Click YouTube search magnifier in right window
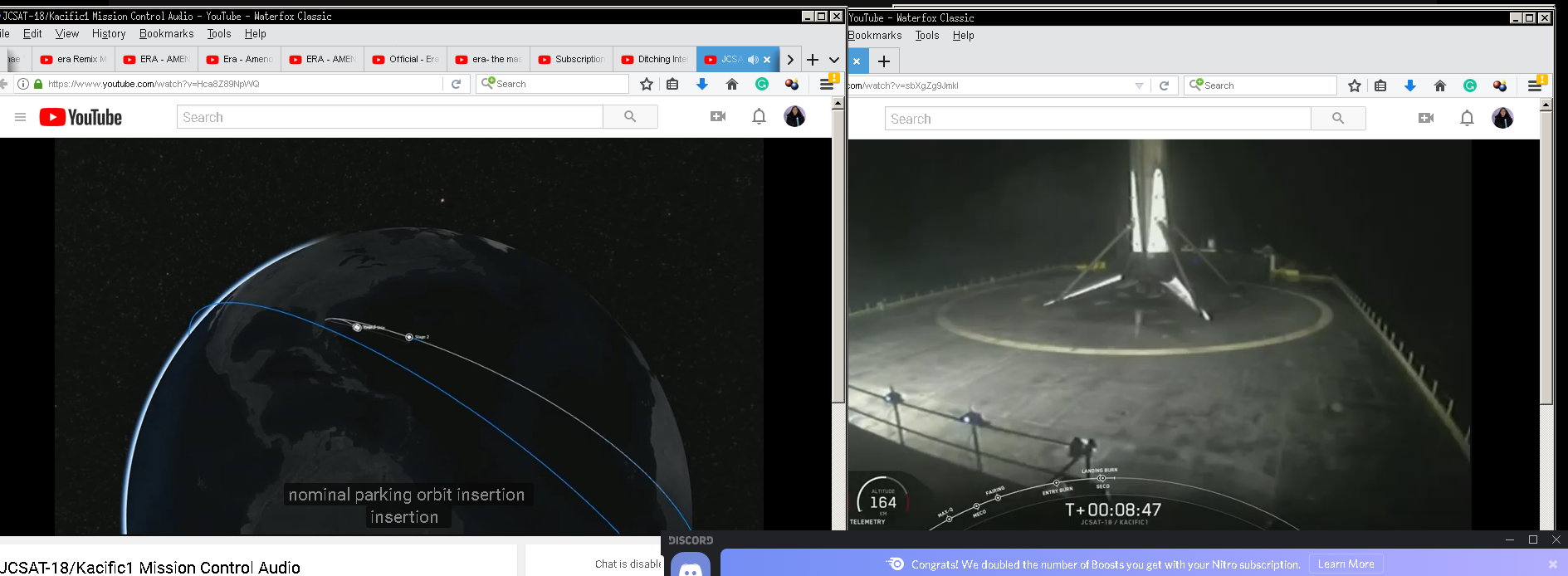 click(x=1338, y=119)
